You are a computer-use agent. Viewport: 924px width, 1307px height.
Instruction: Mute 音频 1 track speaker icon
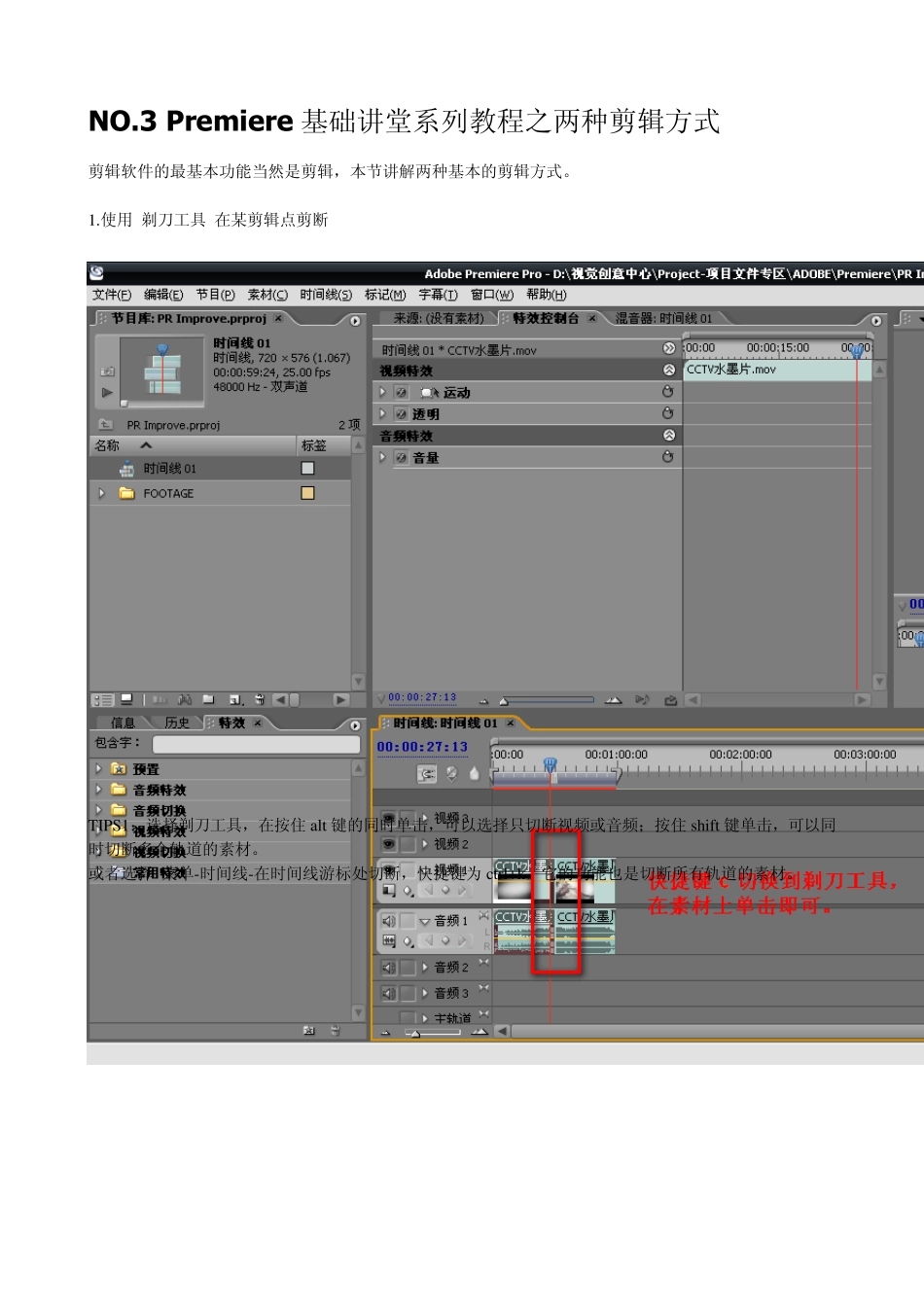pyautogui.click(x=388, y=920)
